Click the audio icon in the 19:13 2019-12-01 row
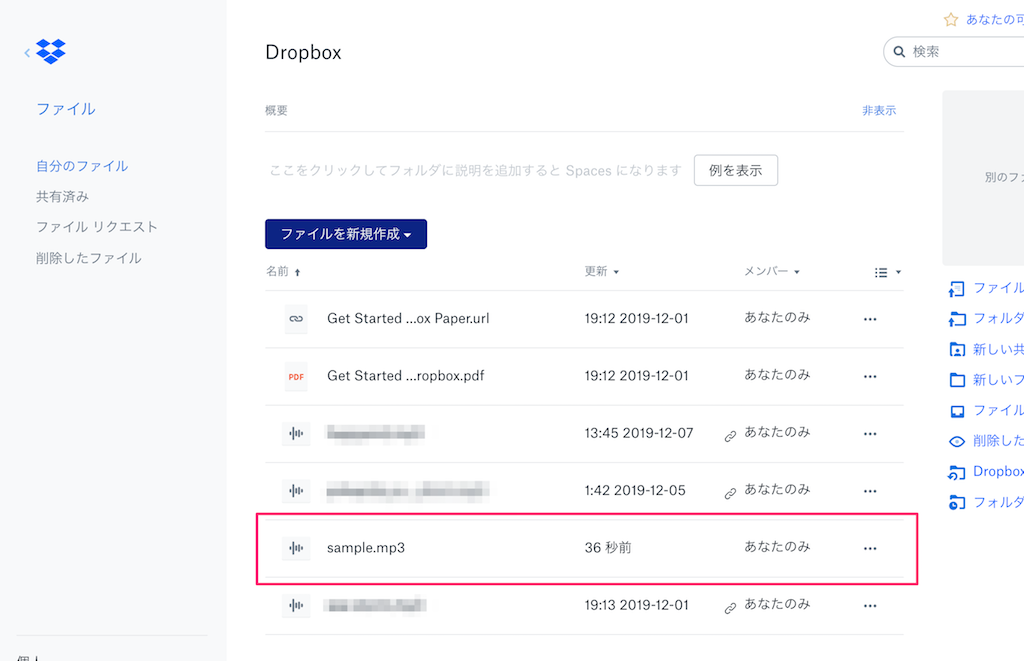This screenshot has width=1024, height=661. (296, 605)
